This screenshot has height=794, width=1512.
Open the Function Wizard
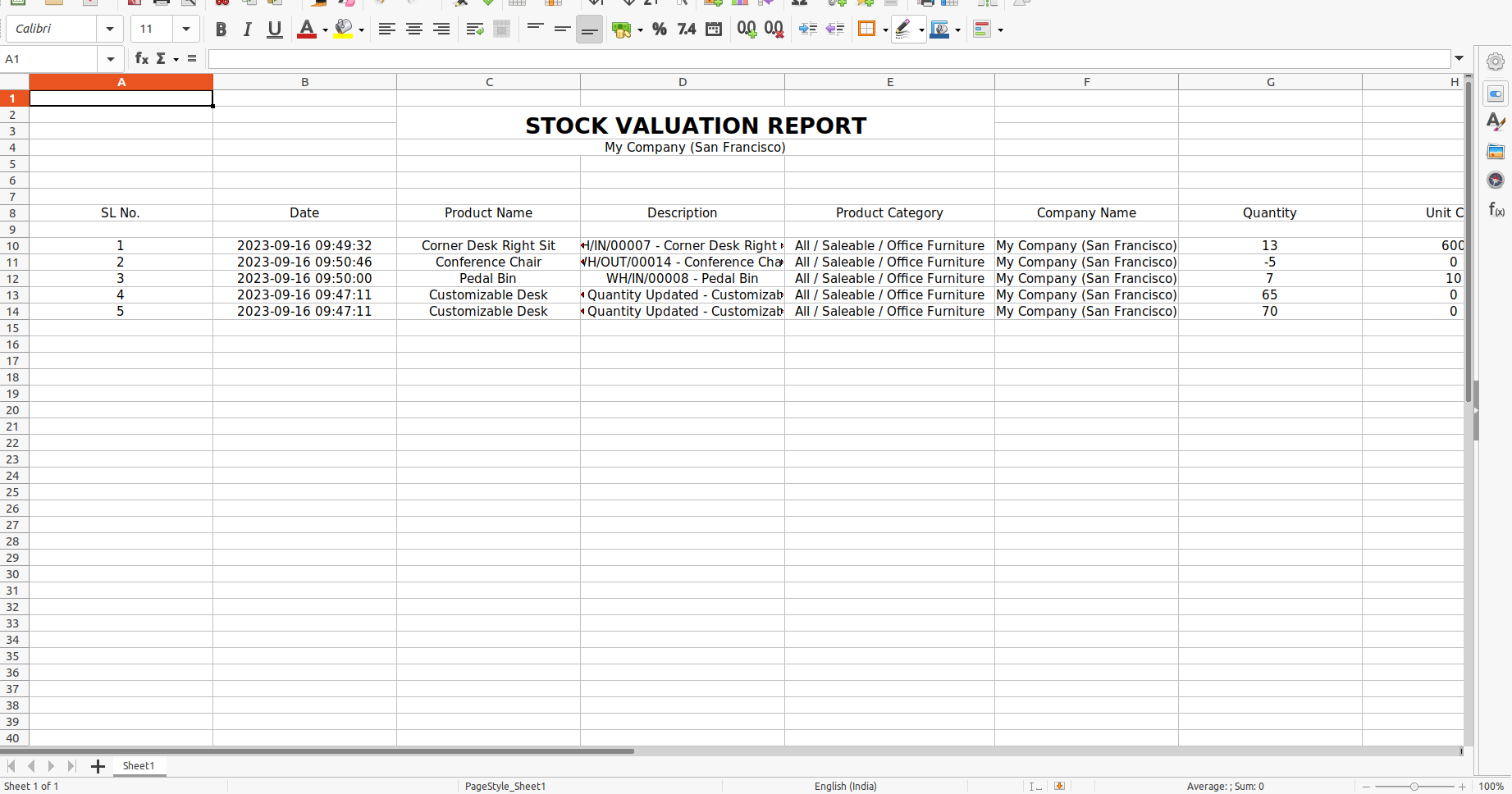[x=141, y=58]
